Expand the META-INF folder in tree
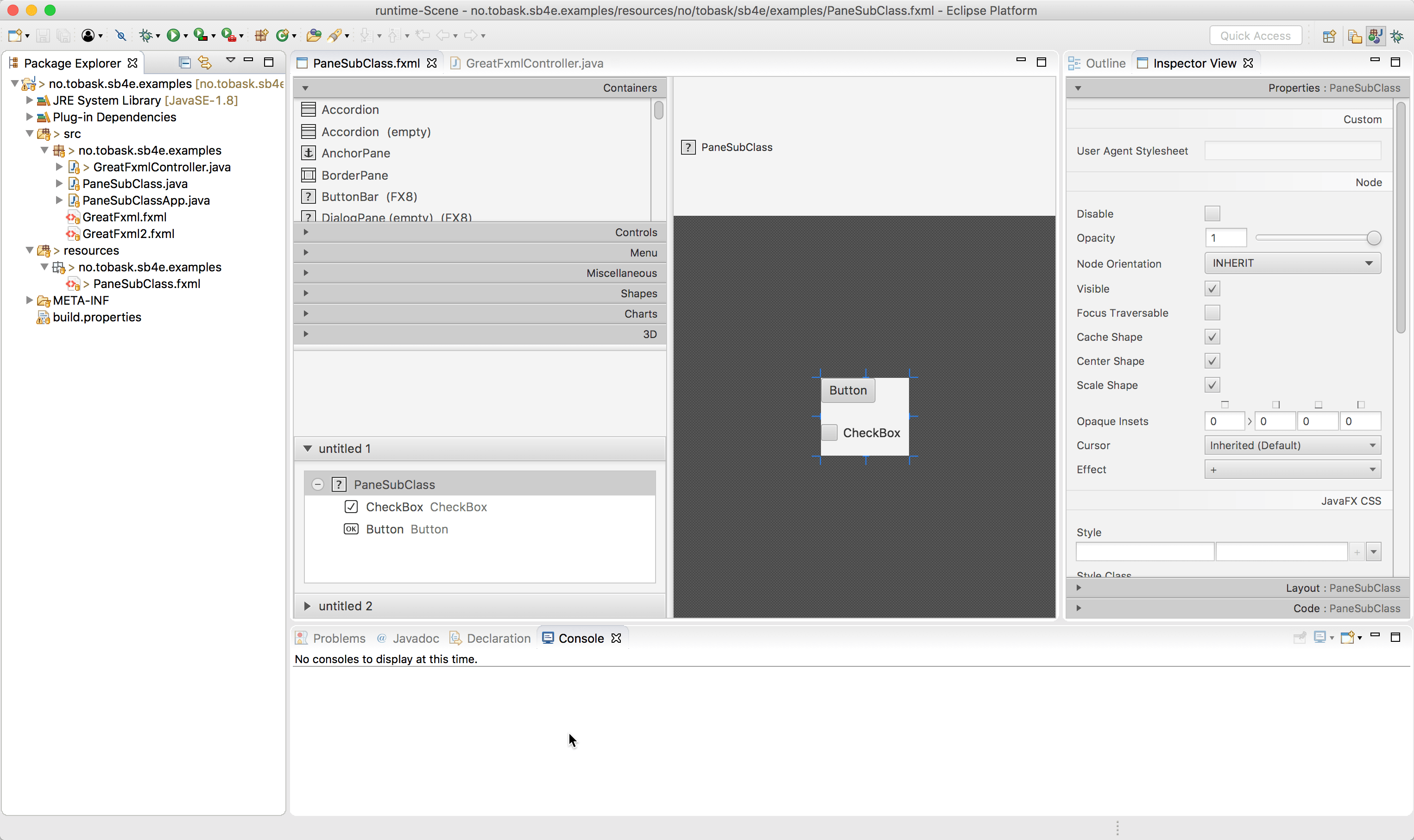 30,301
